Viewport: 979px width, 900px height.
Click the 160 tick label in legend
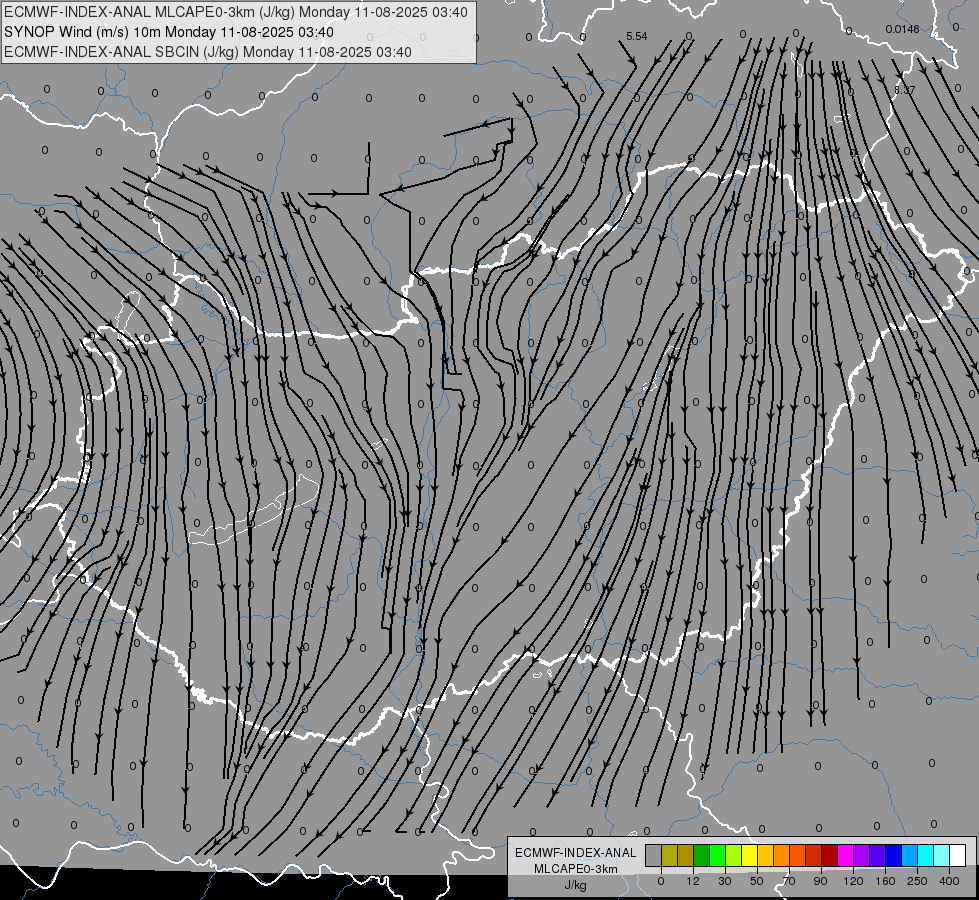tap(885, 881)
